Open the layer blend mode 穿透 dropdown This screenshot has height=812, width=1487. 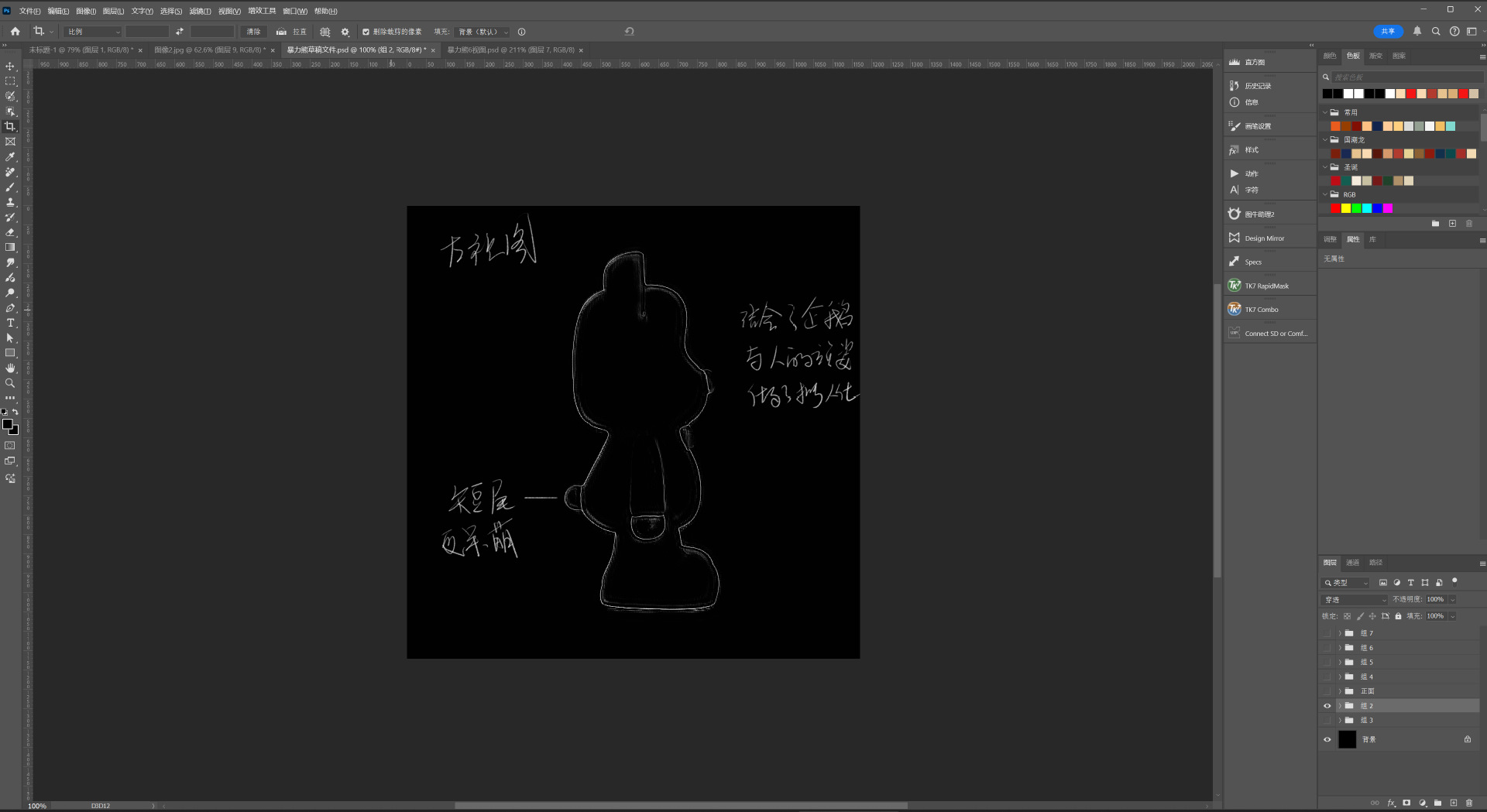pyautogui.click(x=1355, y=600)
